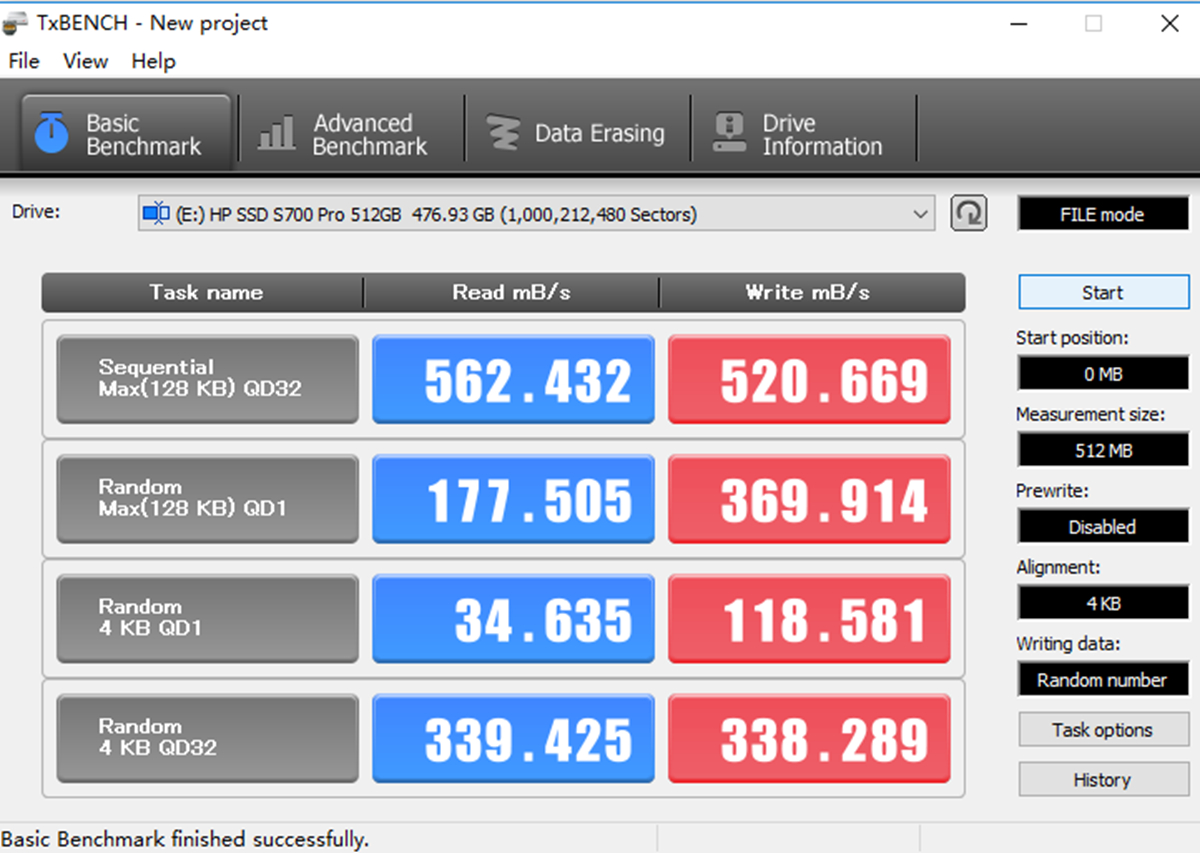Toggle the FILE mode button
Screen dimensions: 1200x853
[1103, 214]
